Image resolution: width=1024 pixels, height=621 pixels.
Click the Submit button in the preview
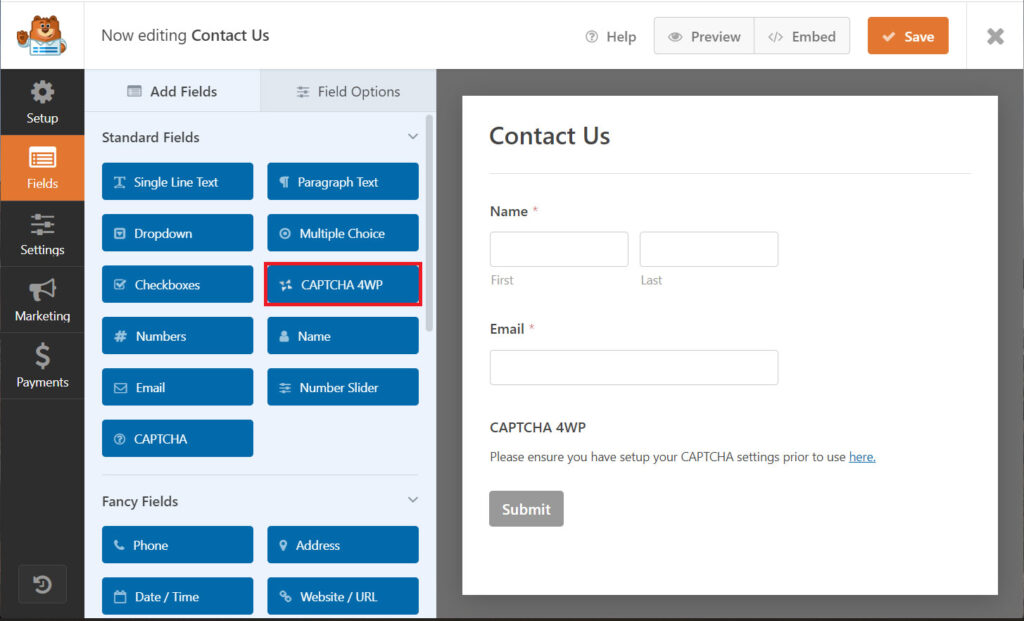(526, 508)
